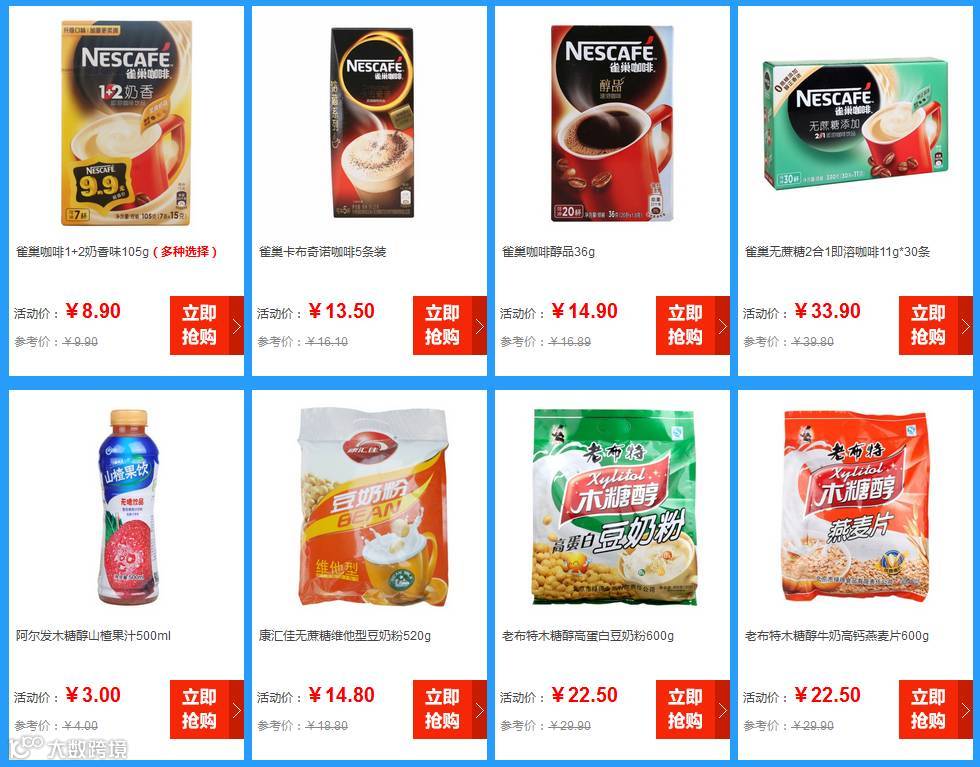The height and width of the screenshot is (767, 980).
Task: Click 立即抢购 for the ¥14.80 soy milk powder
Action: [x=450, y=709]
